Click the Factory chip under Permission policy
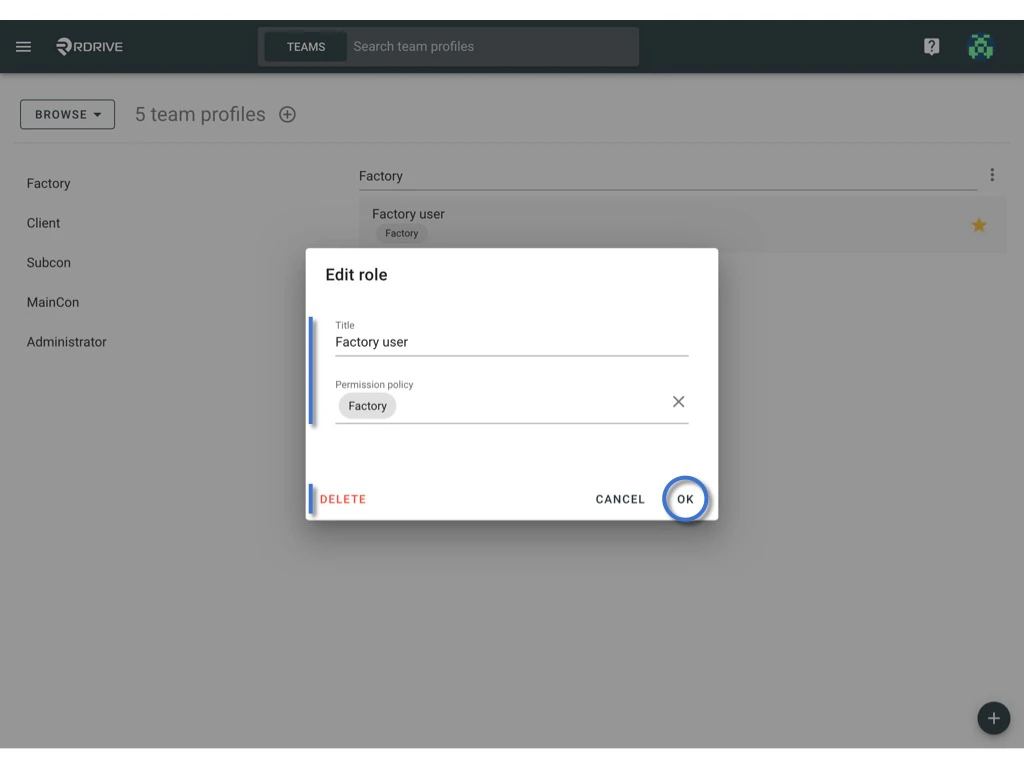 (367, 405)
